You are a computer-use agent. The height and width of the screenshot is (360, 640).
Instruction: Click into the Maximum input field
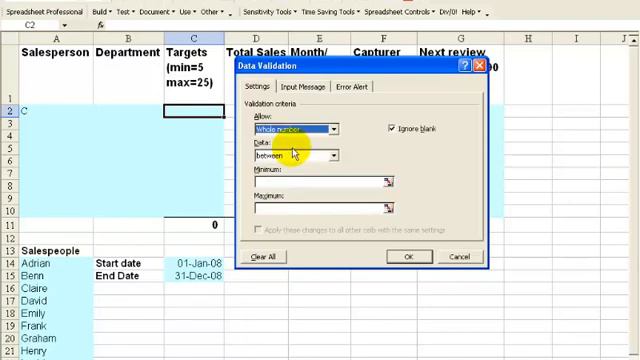pyautogui.click(x=319, y=208)
